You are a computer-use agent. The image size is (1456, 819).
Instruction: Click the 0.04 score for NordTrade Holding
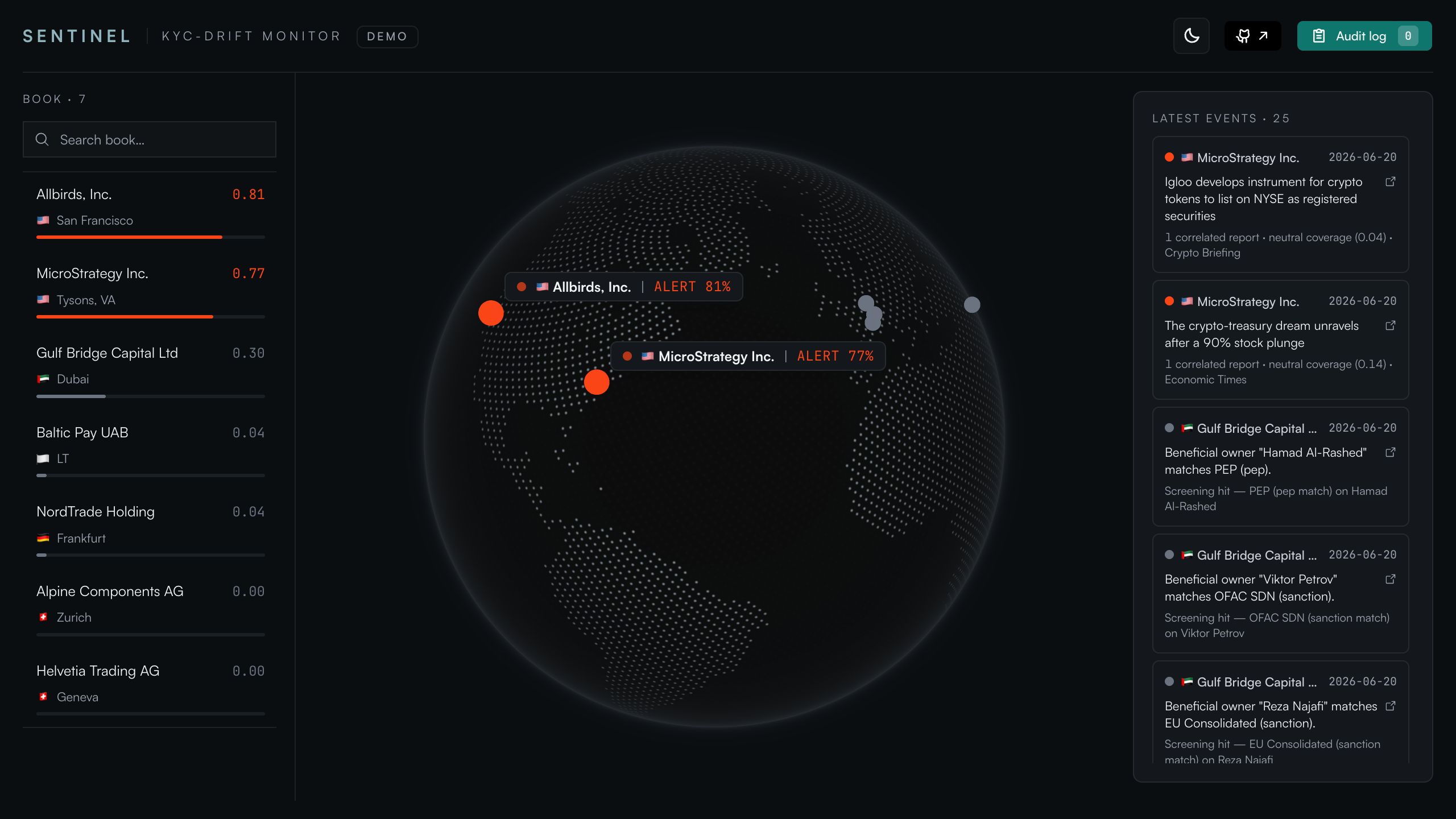point(249,512)
